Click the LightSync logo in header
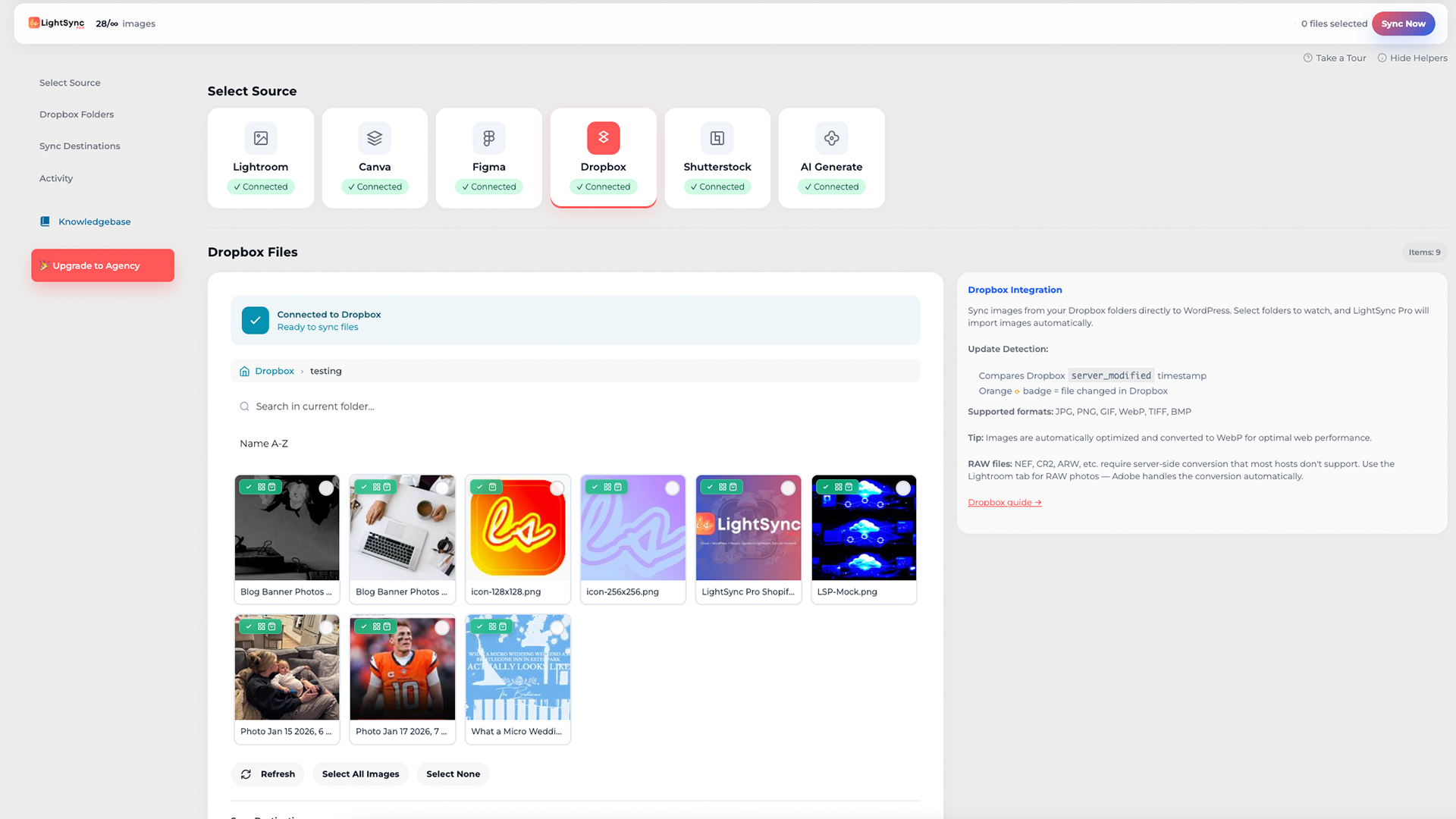1456x819 pixels. click(56, 24)
